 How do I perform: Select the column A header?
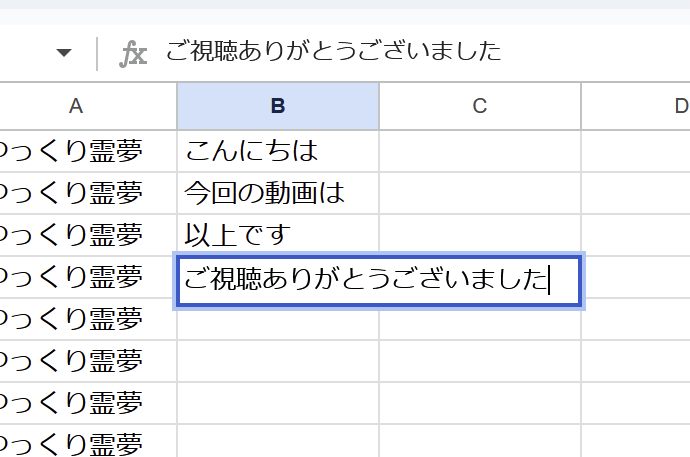[77, 106]
